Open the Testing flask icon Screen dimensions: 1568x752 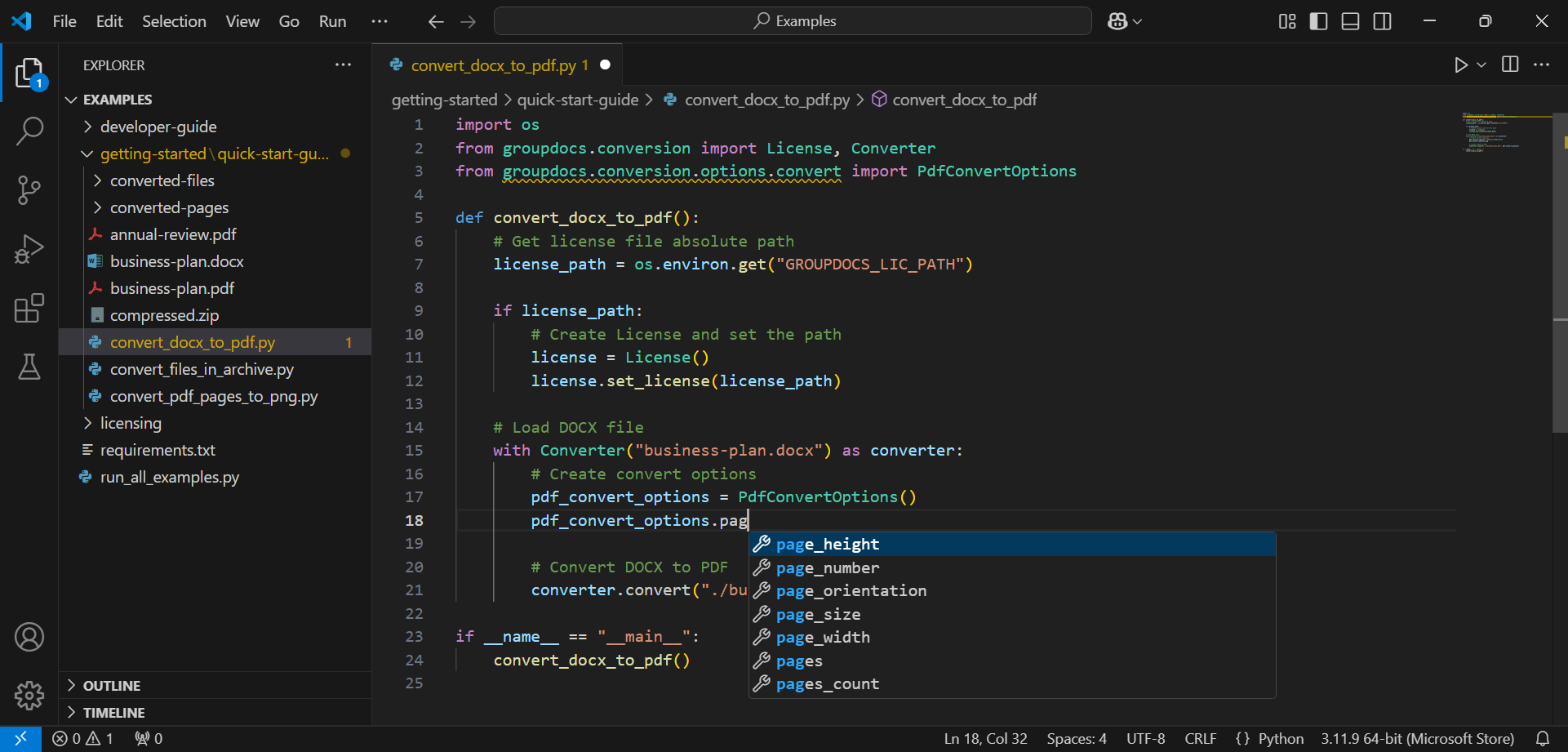pyautogui.click(x=29, y=367)
